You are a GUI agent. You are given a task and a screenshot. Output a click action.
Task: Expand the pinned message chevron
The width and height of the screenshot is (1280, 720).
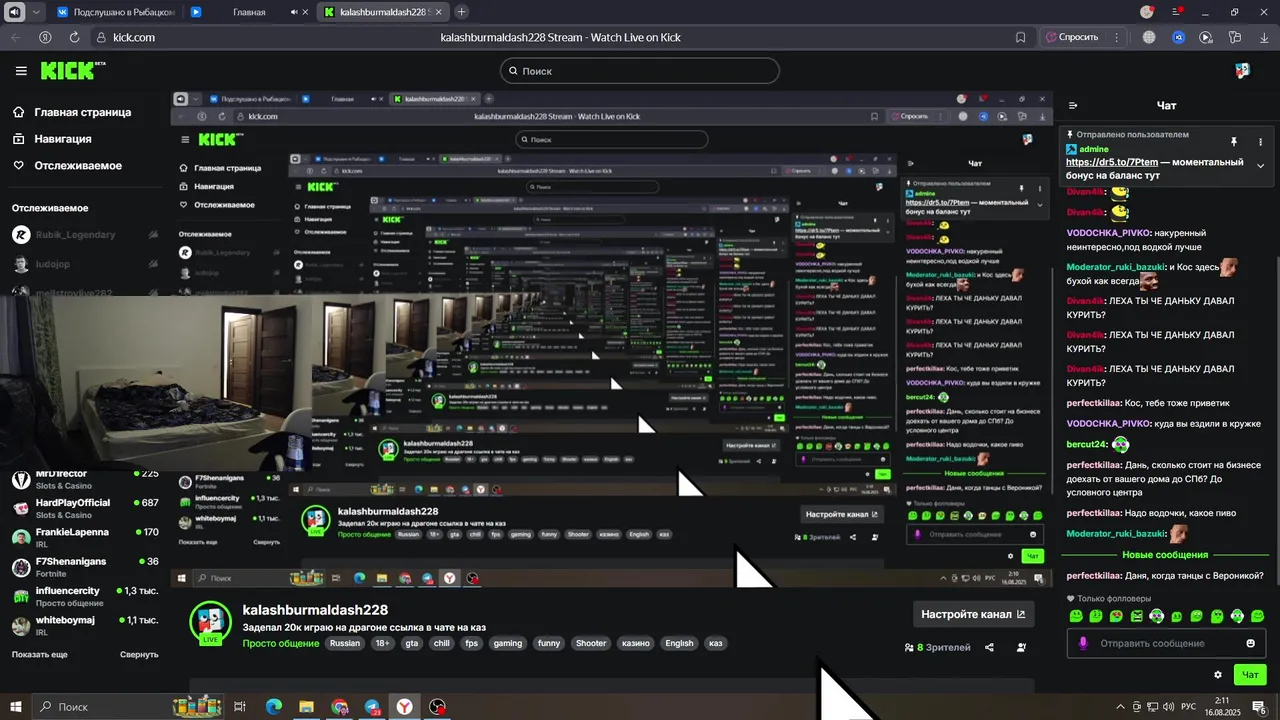pos(1260,165)
